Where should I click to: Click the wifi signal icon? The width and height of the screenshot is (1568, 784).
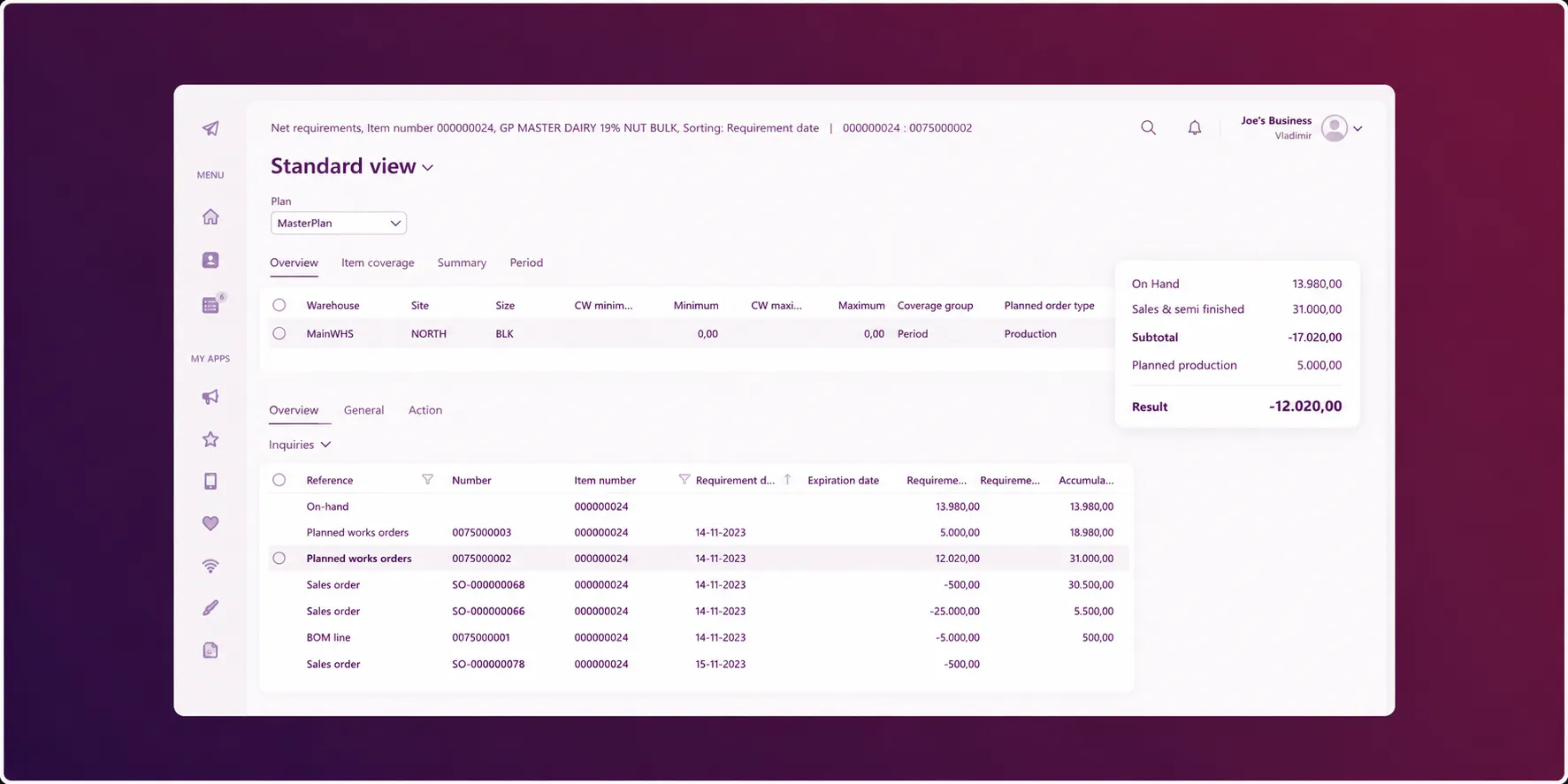click(x=210, y=566)
